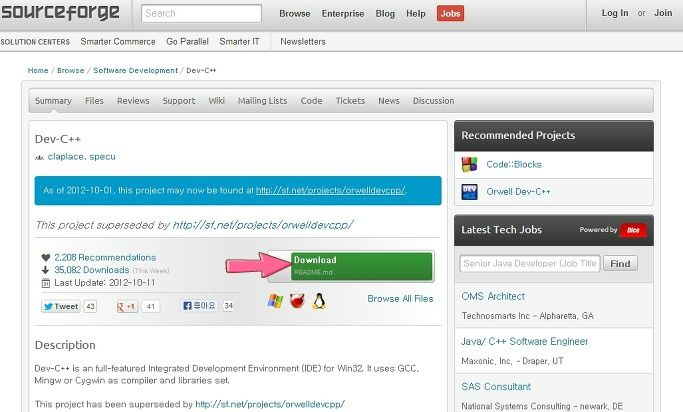This screenshot has width=683, height=412.
Task: Open the Blog menu item
Action: coord(385,14)
